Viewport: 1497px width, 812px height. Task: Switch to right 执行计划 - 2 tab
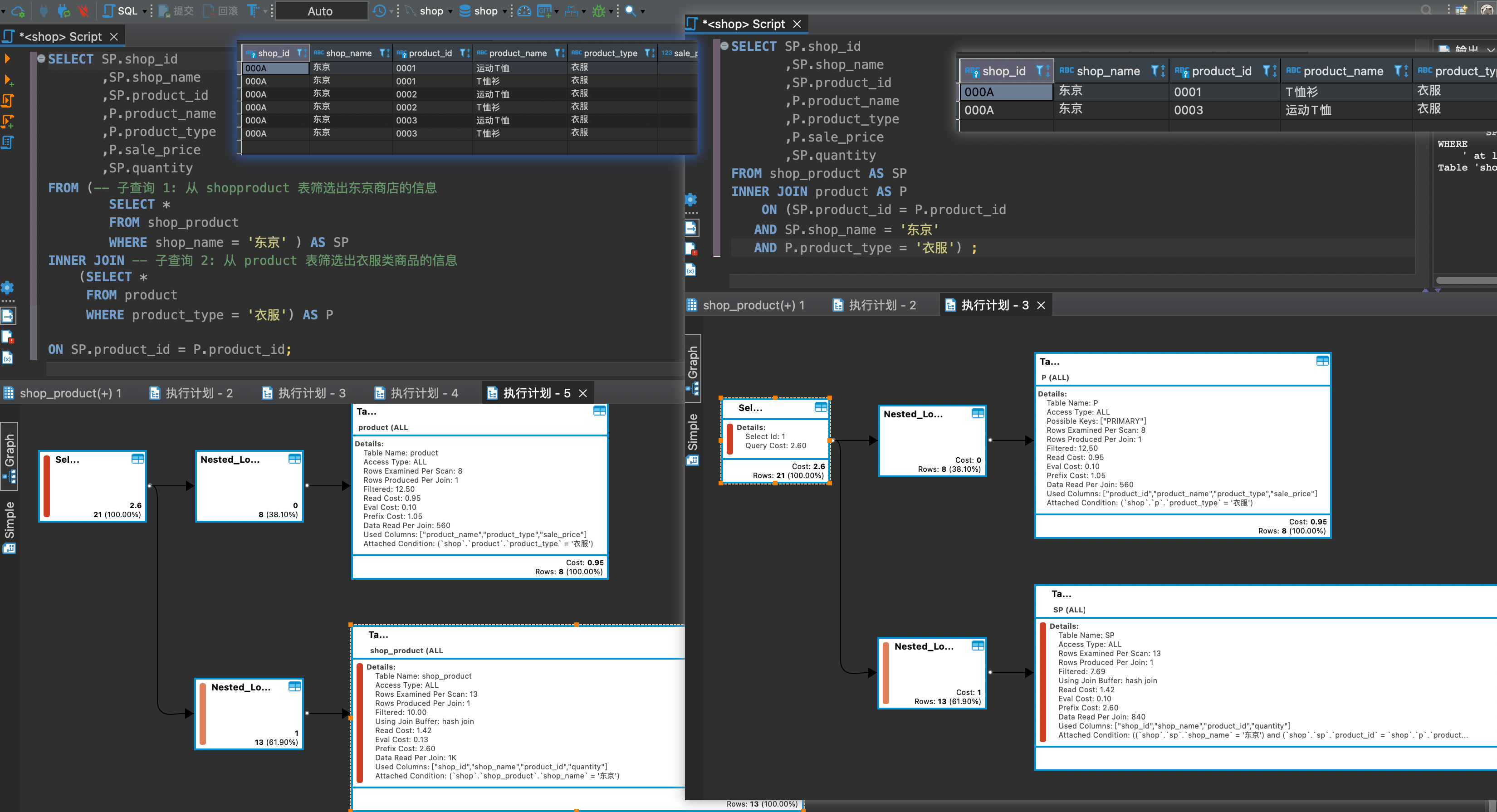pos(875,305)
